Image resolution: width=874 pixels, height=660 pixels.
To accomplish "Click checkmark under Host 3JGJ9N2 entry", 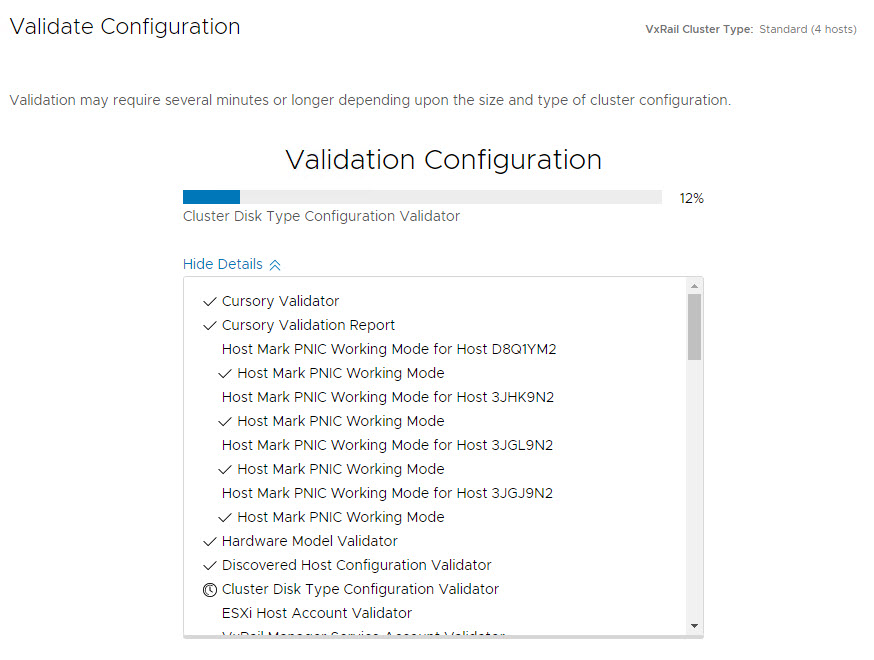I will pos(226,517).
